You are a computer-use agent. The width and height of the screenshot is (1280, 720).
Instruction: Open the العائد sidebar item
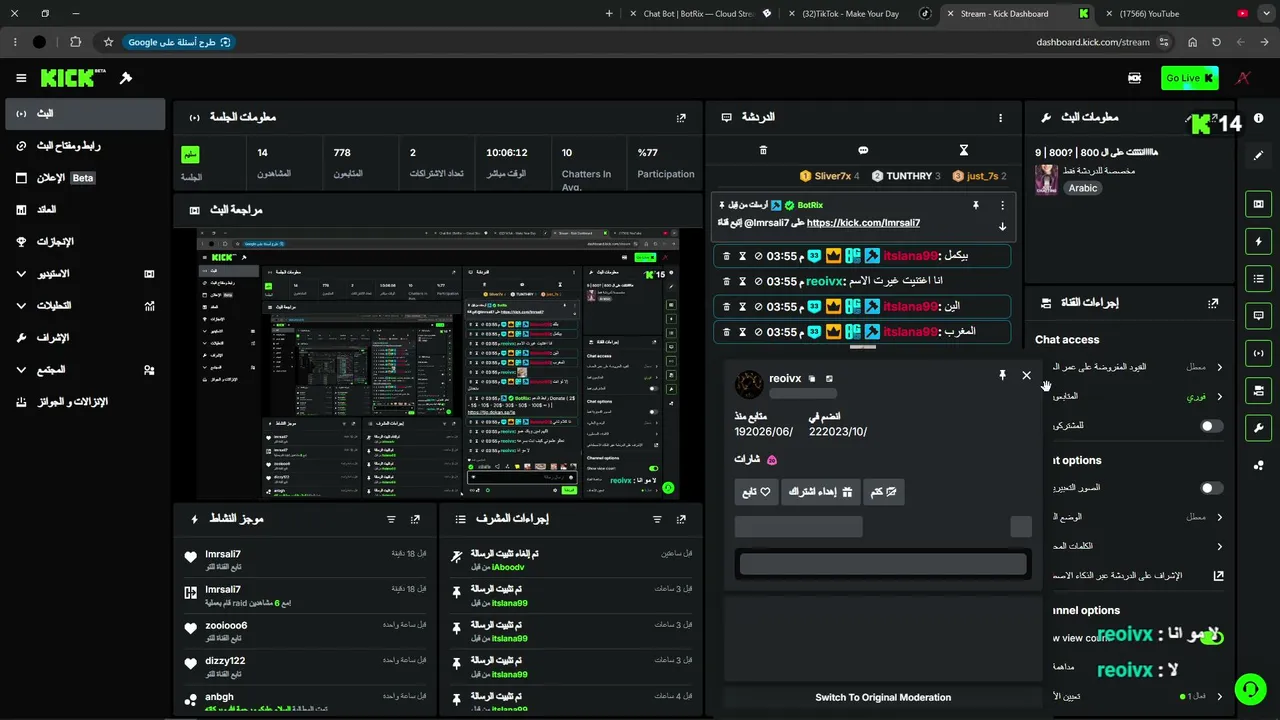point(85,210)
